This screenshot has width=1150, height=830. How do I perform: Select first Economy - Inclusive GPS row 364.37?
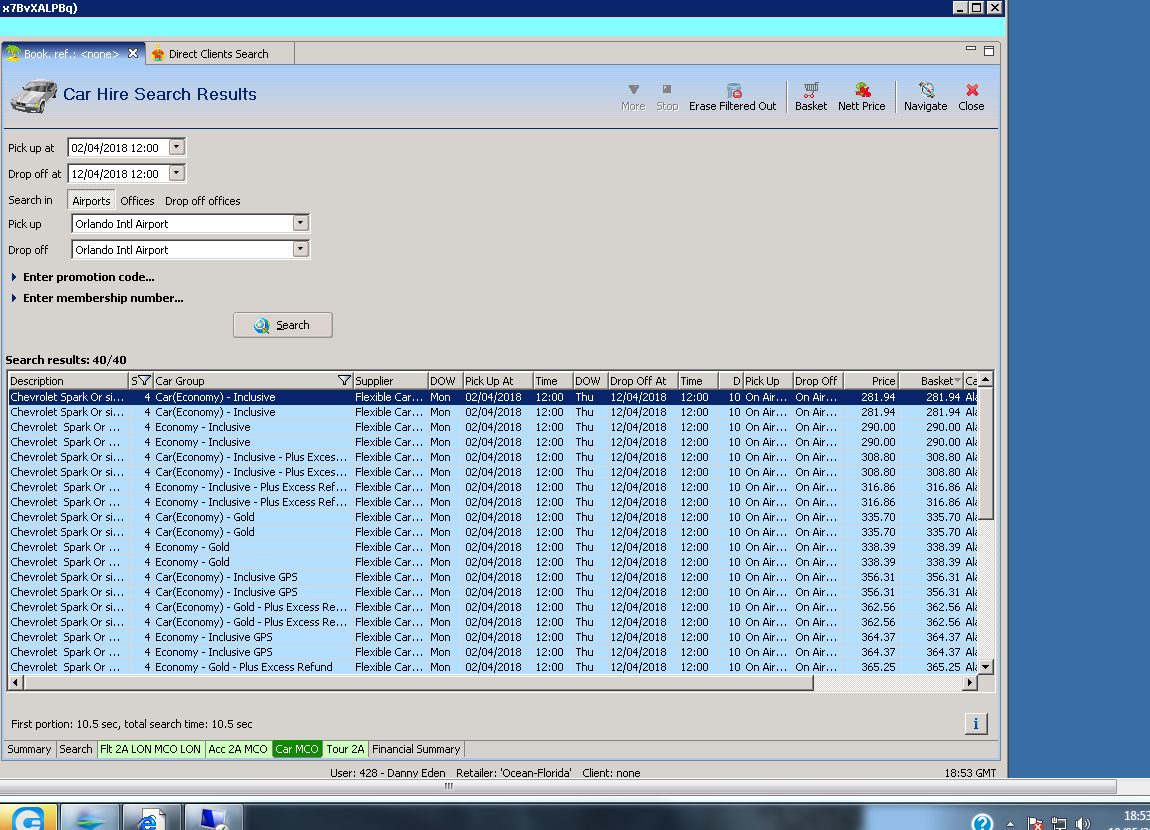point(493,637)
